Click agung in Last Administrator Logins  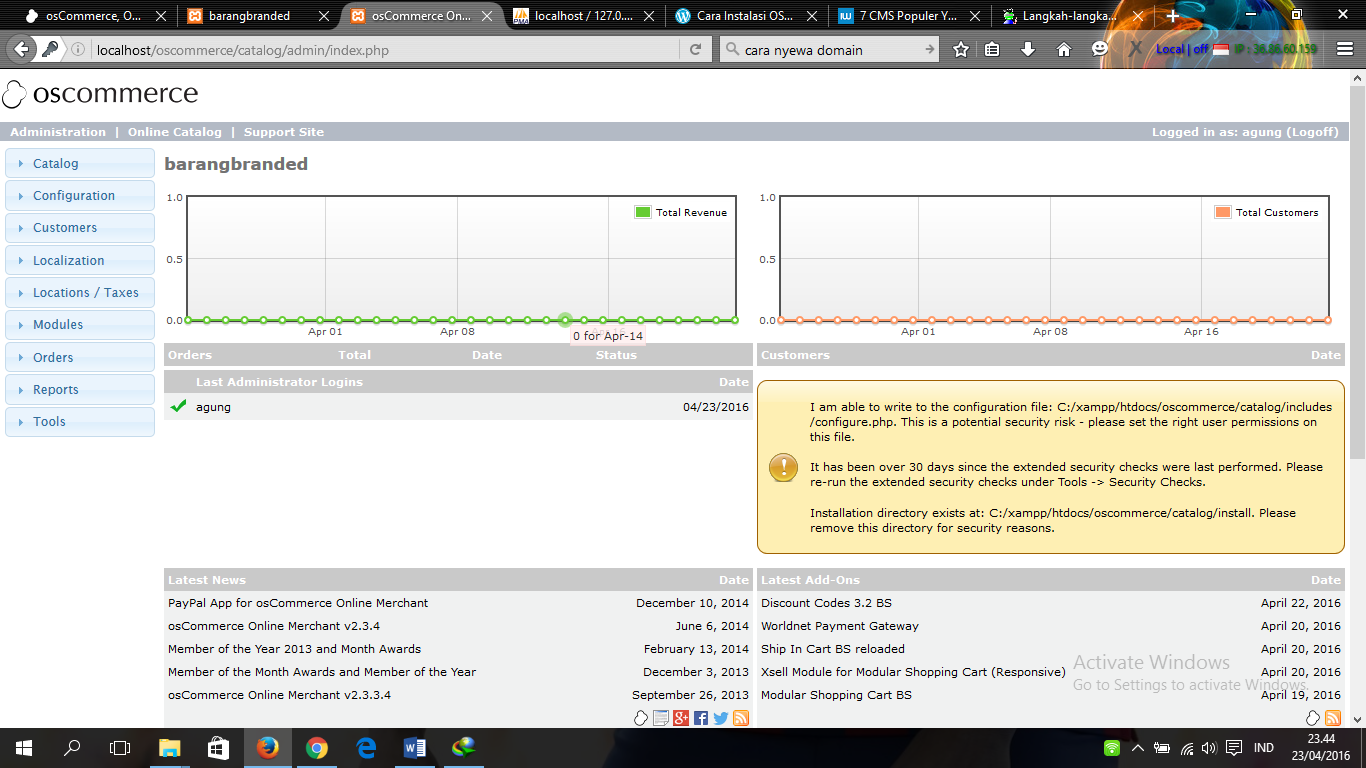coord(213,407)
